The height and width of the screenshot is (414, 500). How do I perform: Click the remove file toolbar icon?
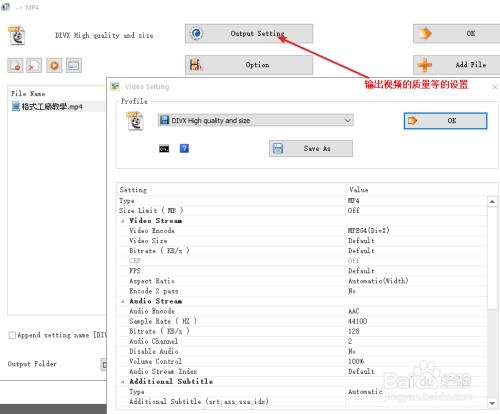coord(15,65)
